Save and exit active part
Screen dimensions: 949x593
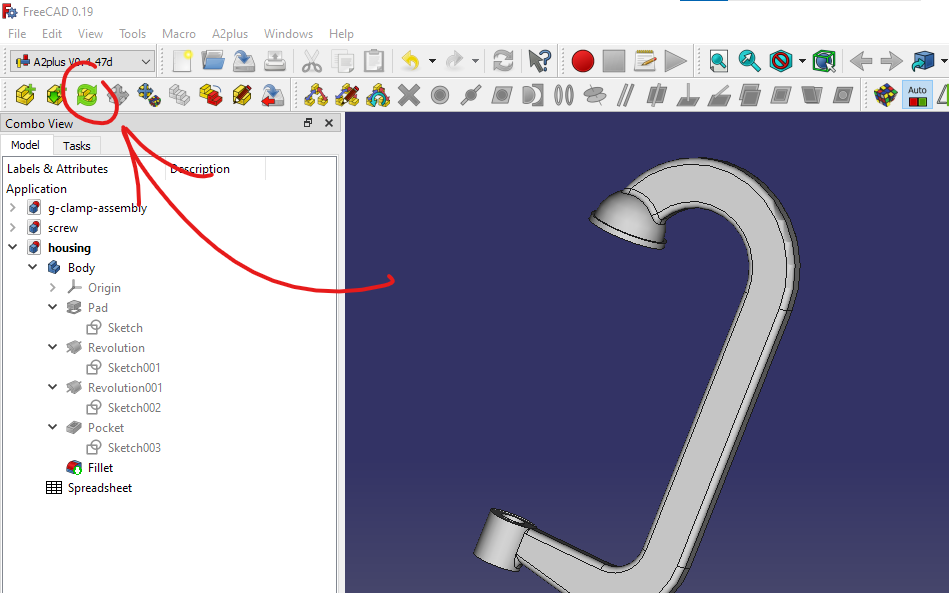tap(272, 95)
